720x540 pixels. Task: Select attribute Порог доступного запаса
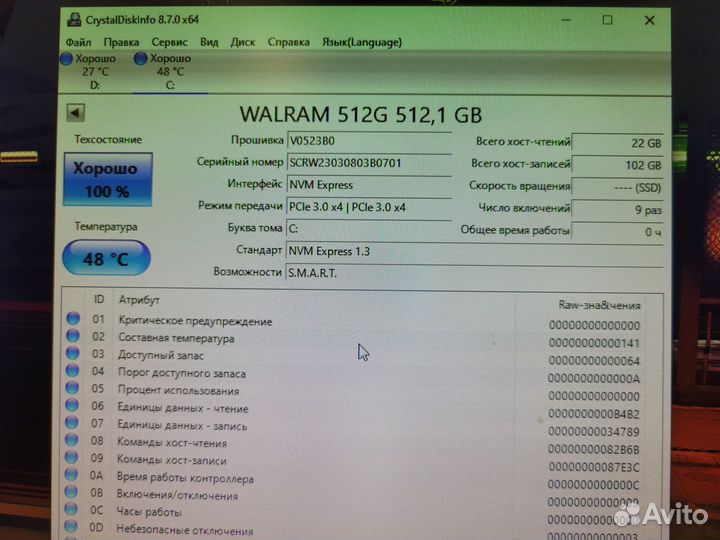point(182,373)
